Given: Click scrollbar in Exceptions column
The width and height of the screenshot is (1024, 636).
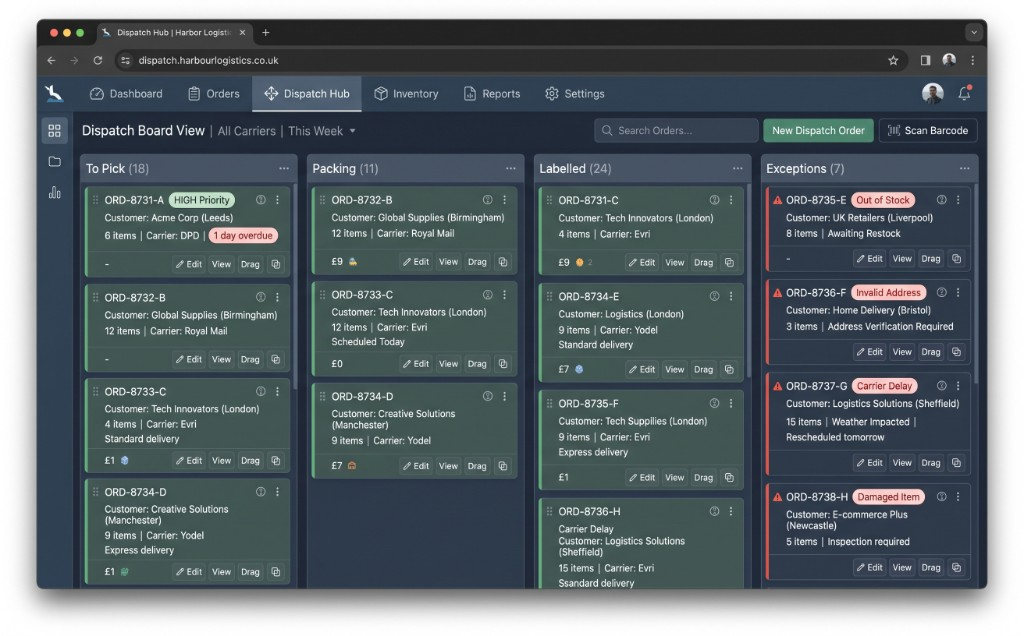Looking at the screenshot, I should click(976, 284).
